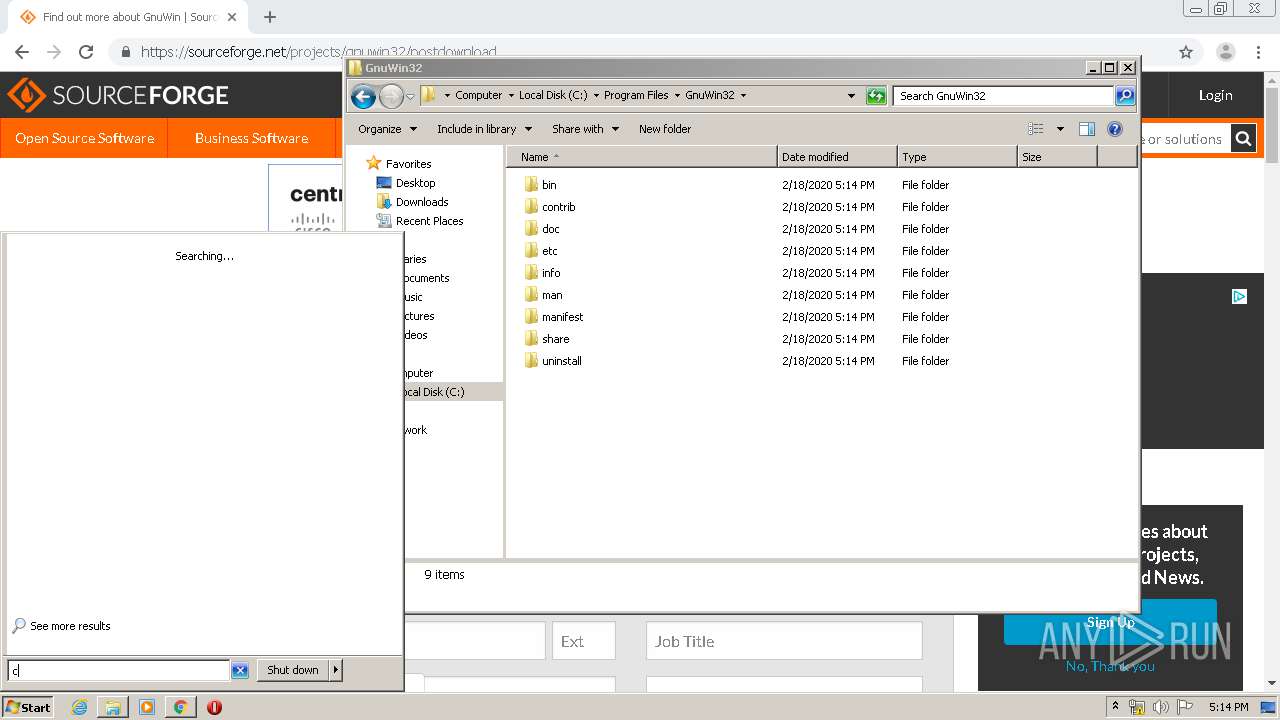Show hidden system tray icons
The height and width of the screenshot is (720, 1280).
(x=1115, y=707)
